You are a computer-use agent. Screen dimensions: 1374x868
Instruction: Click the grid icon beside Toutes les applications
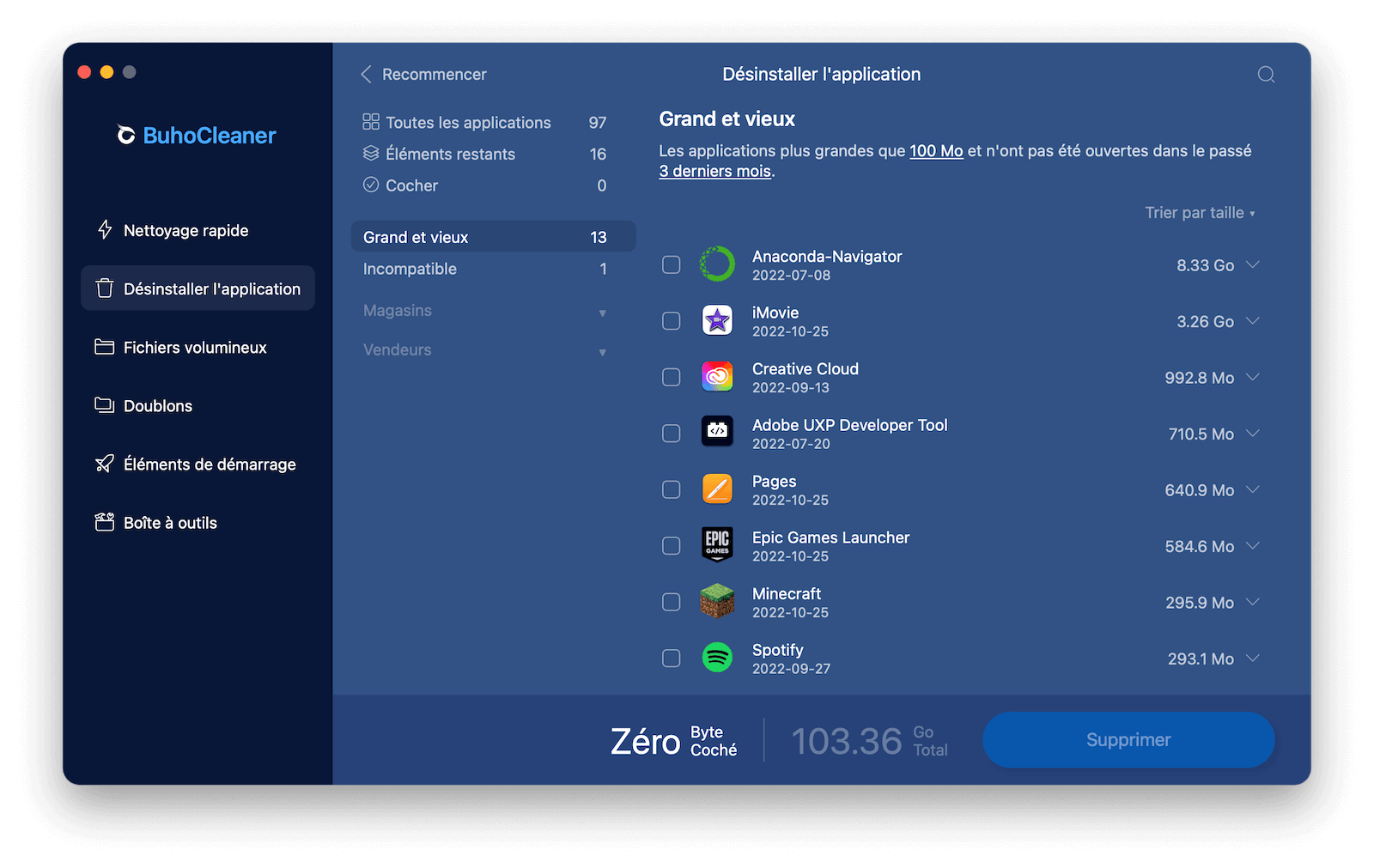(371, 122)
